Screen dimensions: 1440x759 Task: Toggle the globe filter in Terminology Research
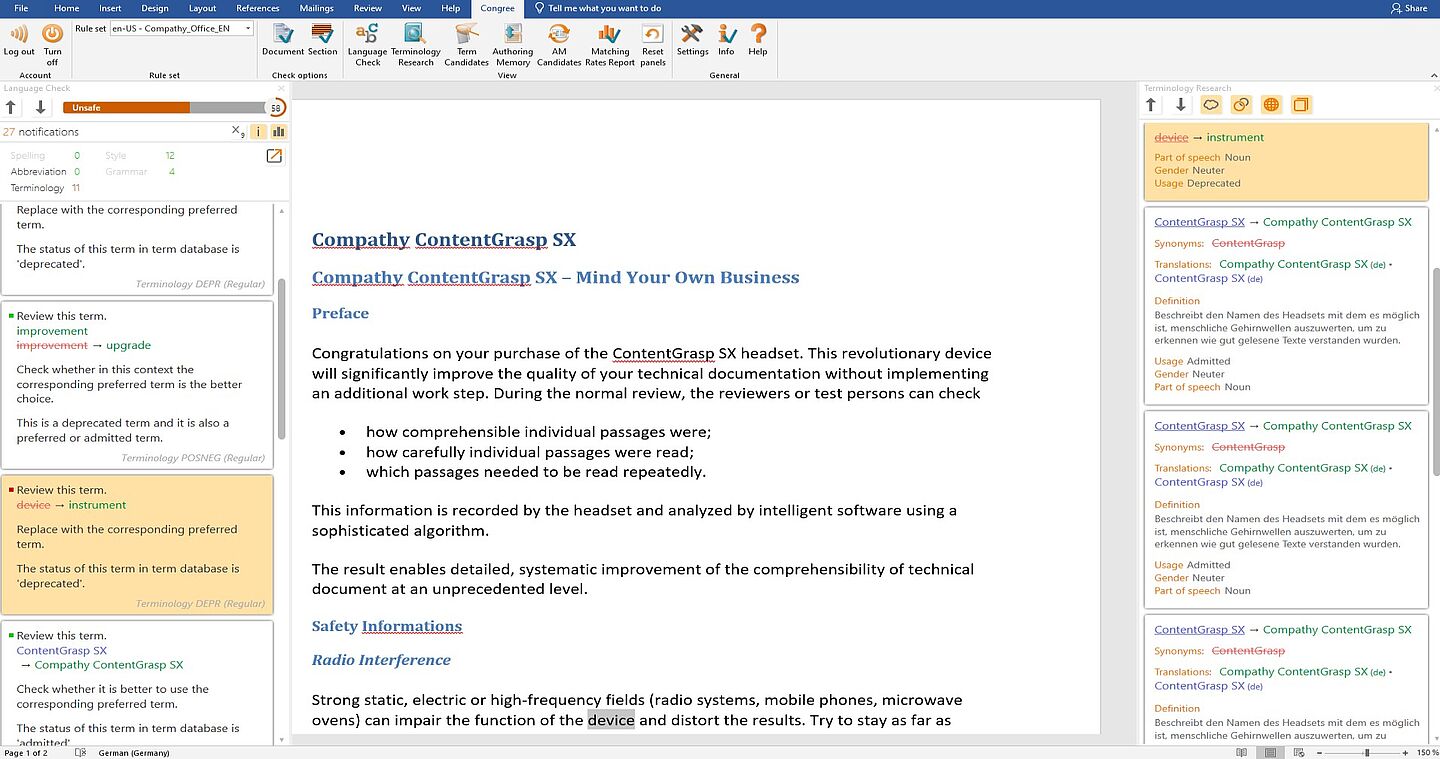[1271, 105]
